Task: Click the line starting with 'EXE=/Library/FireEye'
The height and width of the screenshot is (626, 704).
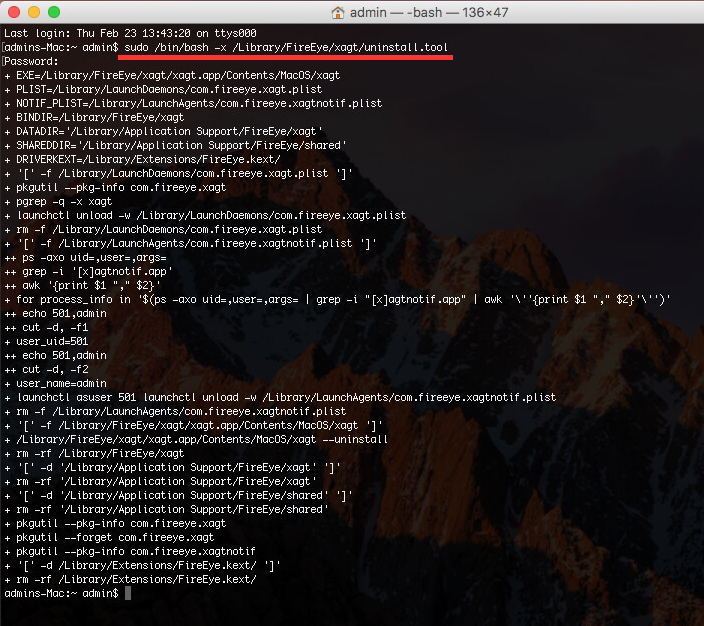Action: (172, 75)
